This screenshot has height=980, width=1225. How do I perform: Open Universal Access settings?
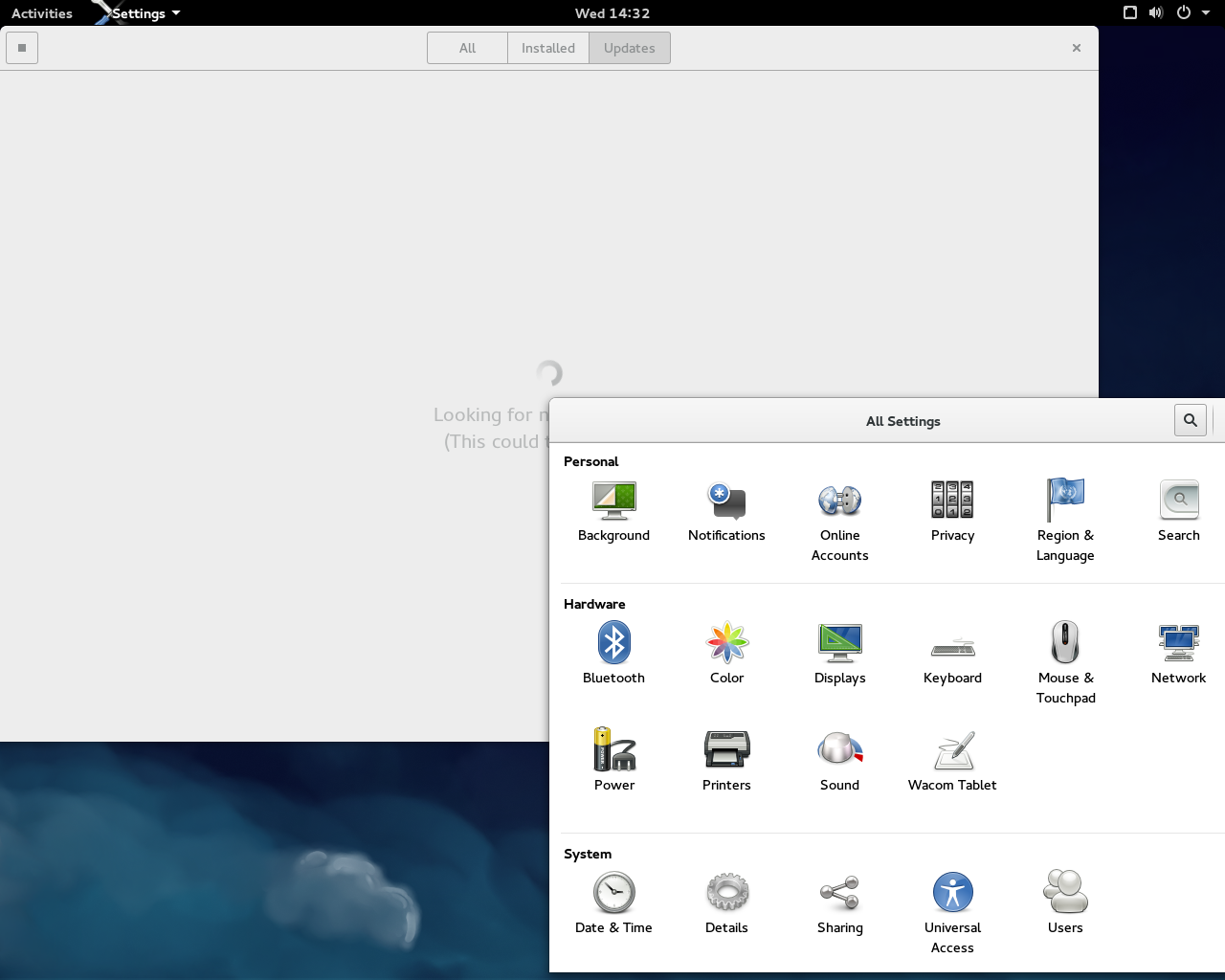pos(952,913)
